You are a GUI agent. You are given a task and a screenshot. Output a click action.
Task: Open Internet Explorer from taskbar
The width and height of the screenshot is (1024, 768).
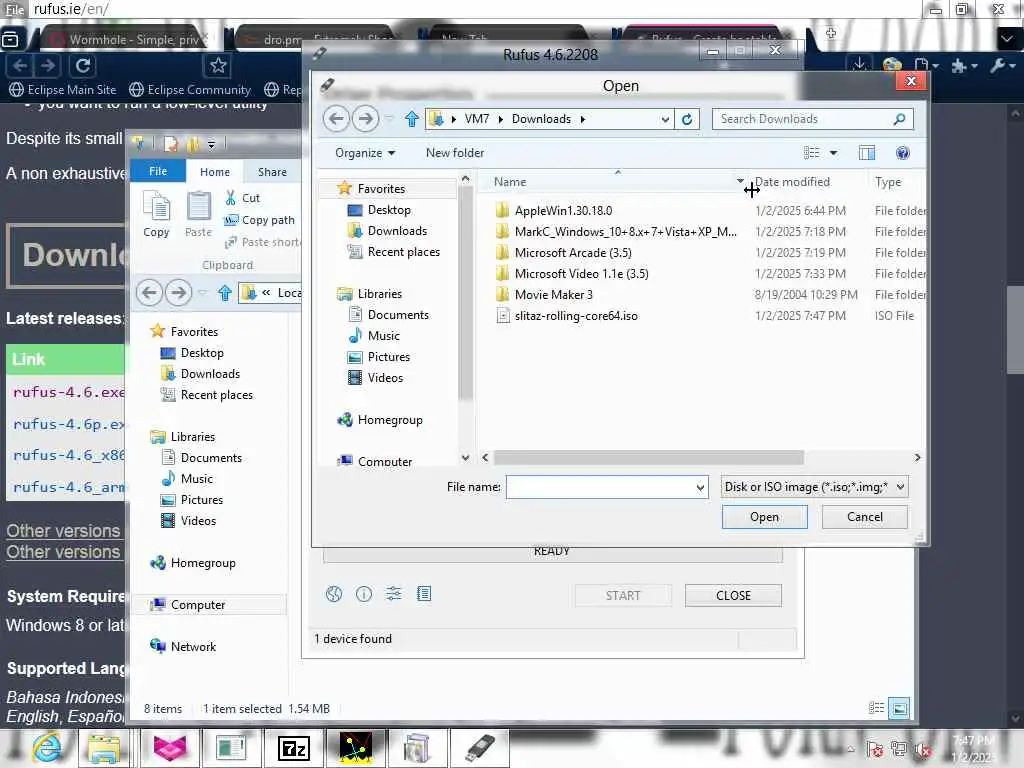pos(47,748)
